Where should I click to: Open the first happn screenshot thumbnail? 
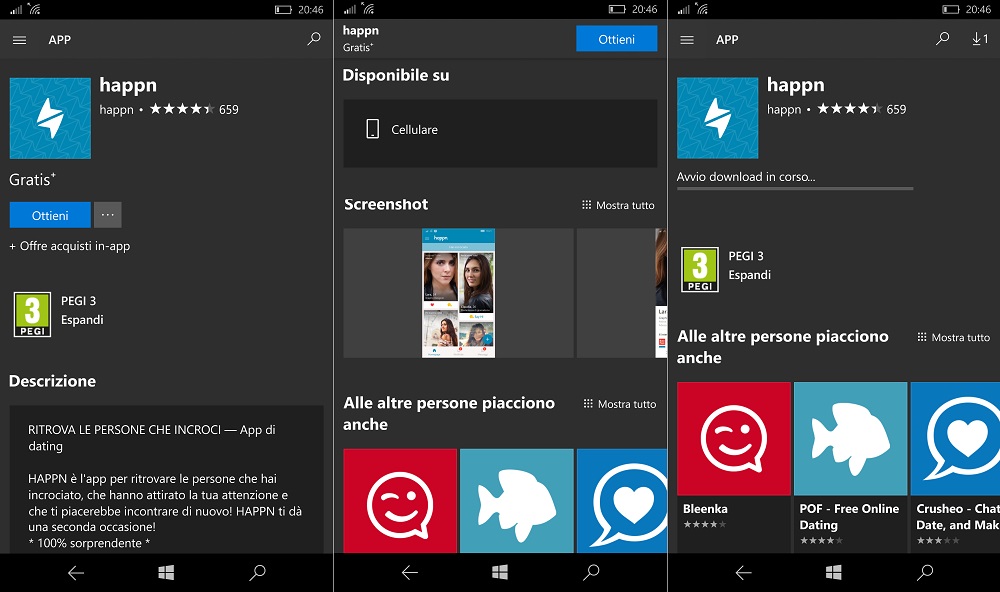(x=458, y=293)
